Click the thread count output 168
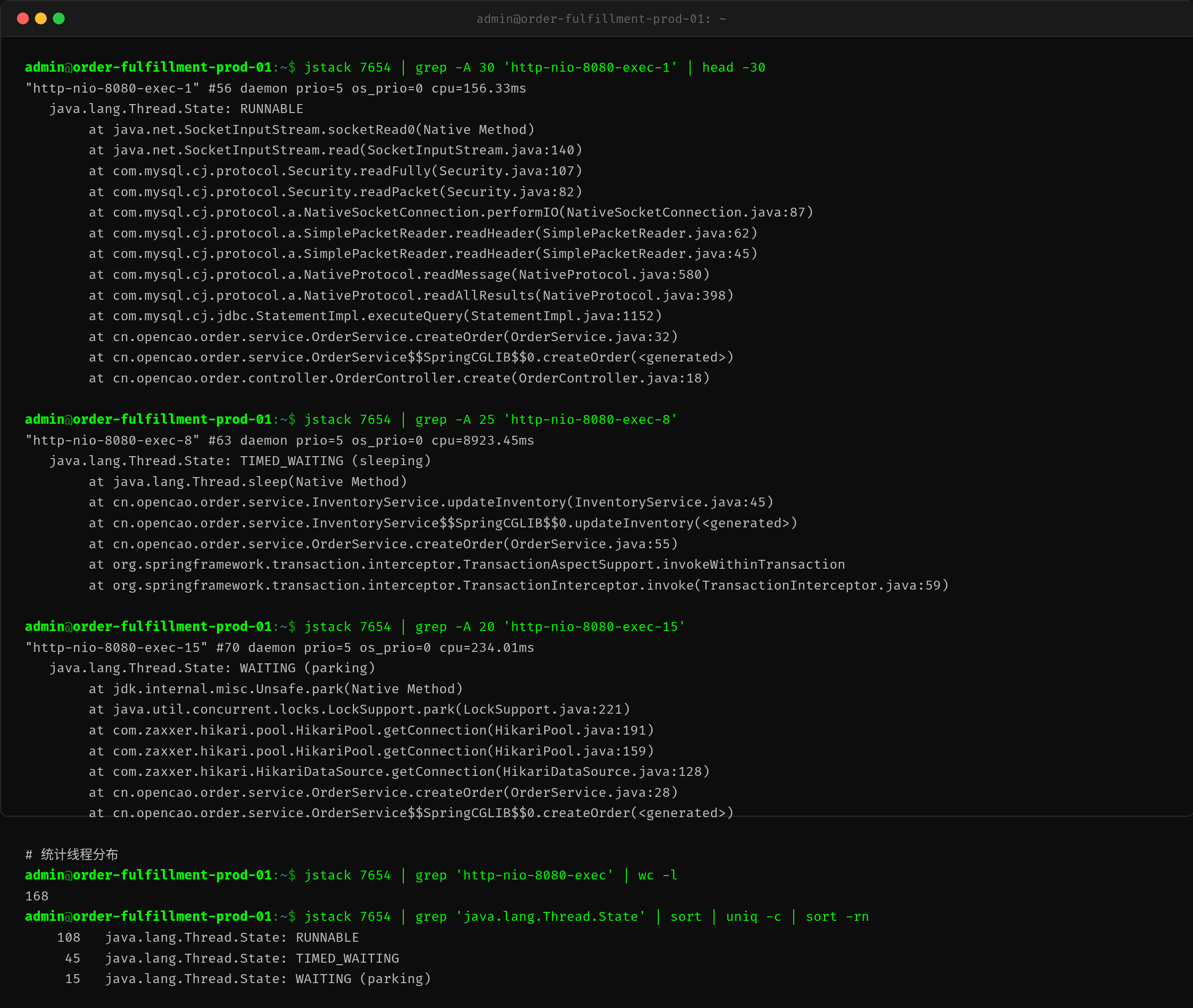The width and height of the screenshot is (1193, 1008). point(37,896)
